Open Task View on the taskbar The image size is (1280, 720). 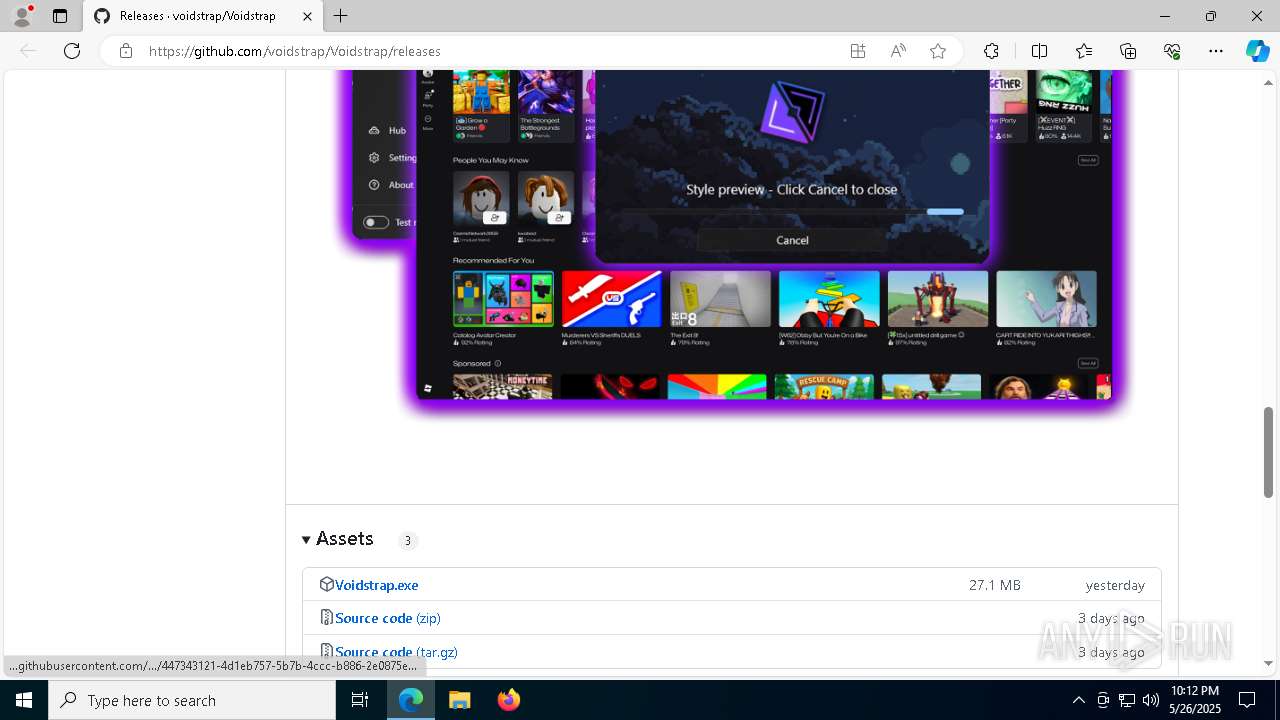360,700
